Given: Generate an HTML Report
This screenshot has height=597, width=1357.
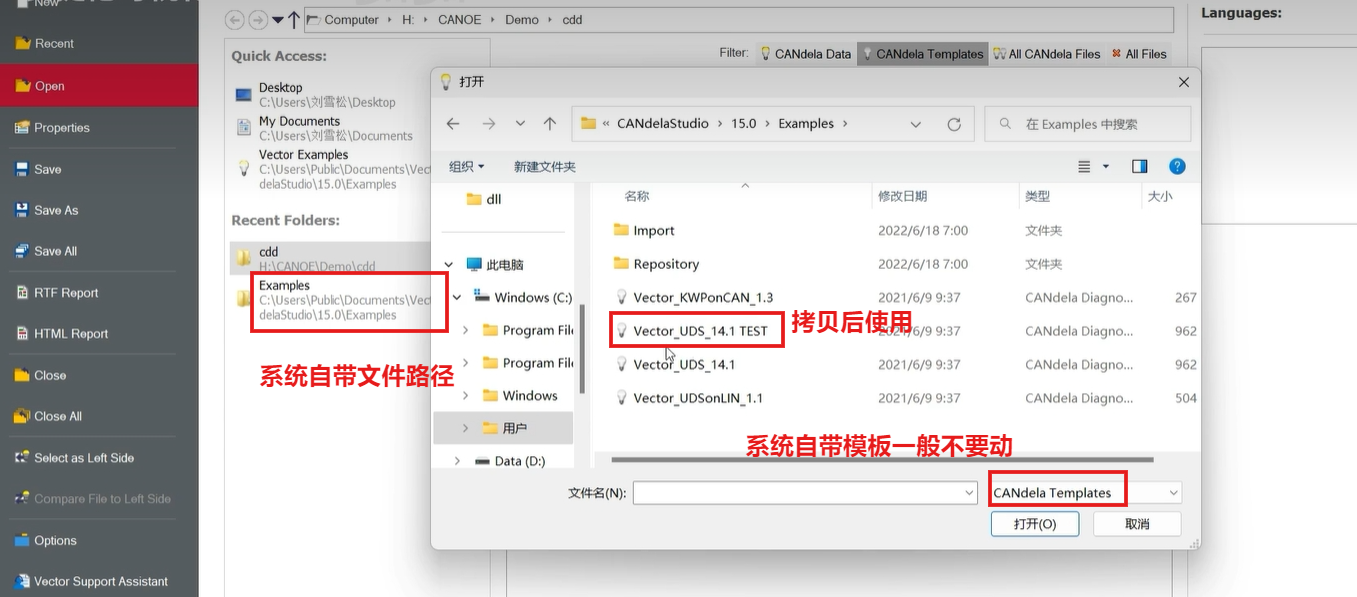Looking at the screenshot, I should coord(71,334).
